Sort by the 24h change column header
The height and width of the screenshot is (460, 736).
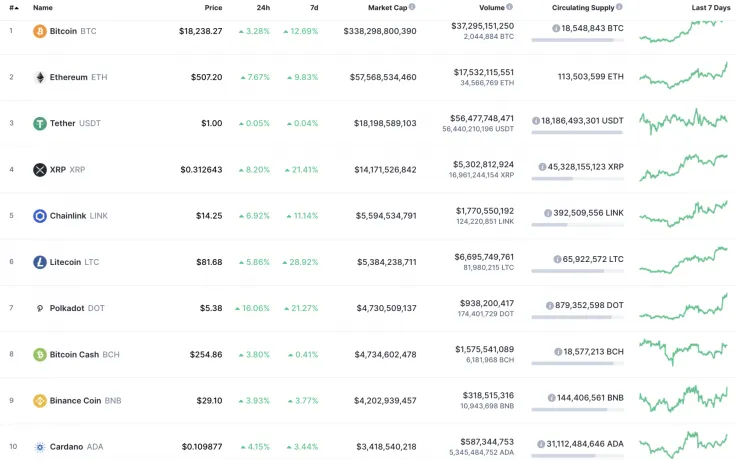263,8
